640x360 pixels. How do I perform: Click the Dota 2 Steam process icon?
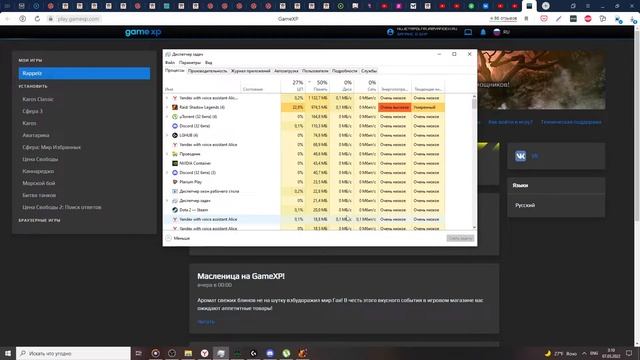175,210
